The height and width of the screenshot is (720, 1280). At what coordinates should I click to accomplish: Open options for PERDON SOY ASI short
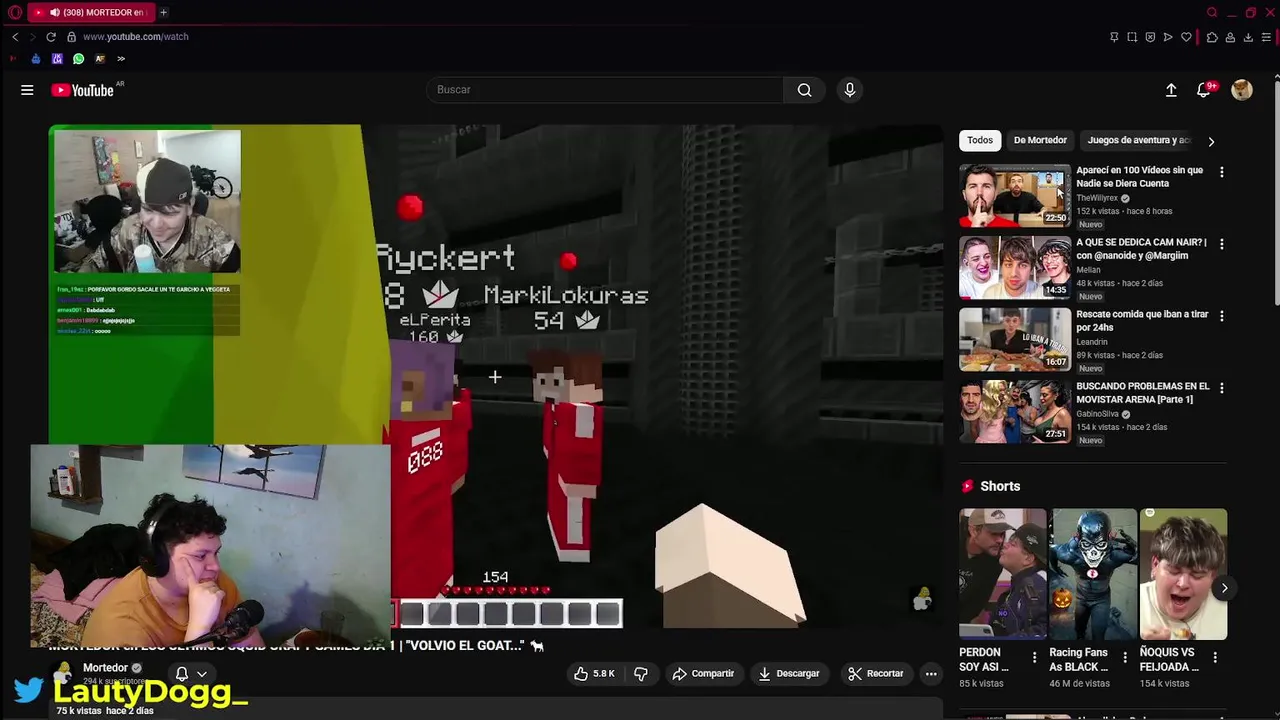1034,658
